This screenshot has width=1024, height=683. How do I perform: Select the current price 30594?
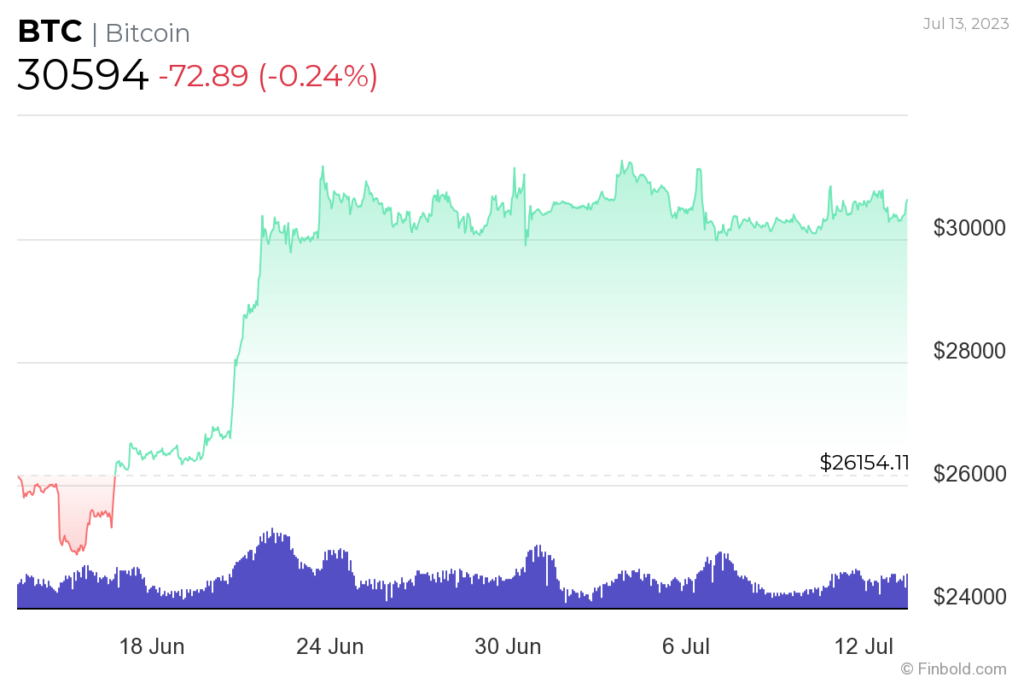click(x=82, y=75)
